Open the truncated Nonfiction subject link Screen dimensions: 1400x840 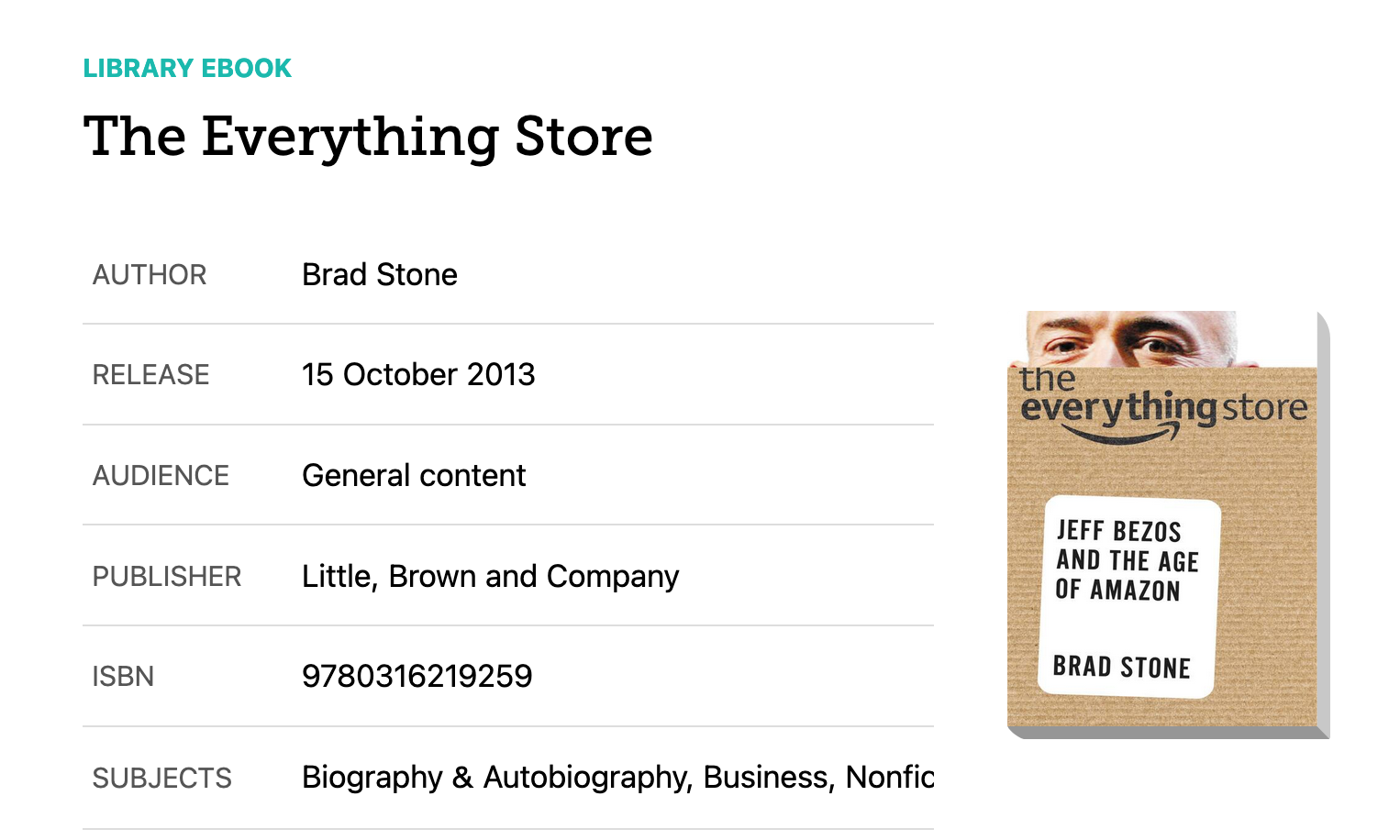(889, 777)
